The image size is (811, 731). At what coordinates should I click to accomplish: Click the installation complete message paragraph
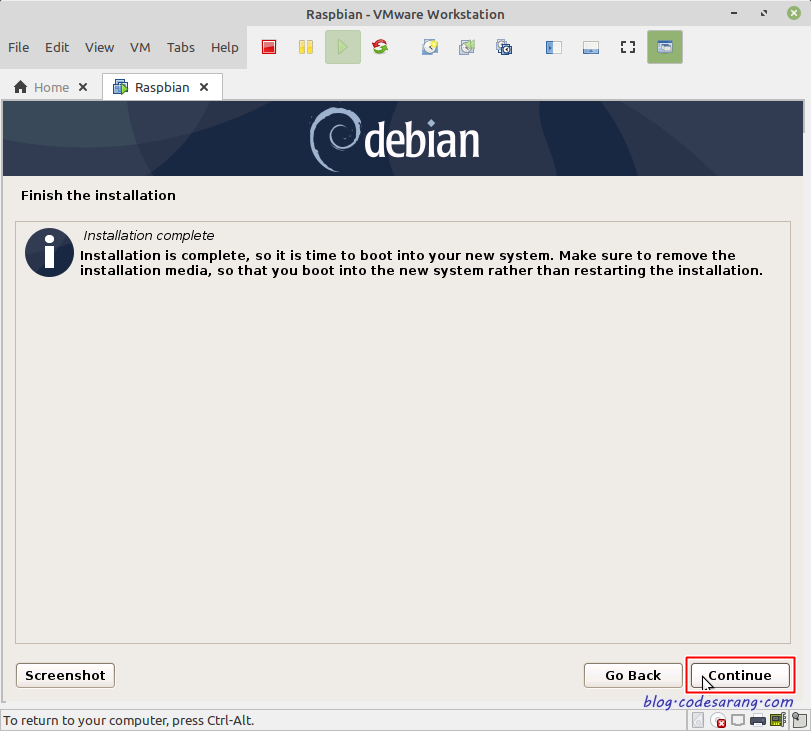coord(422,263)
